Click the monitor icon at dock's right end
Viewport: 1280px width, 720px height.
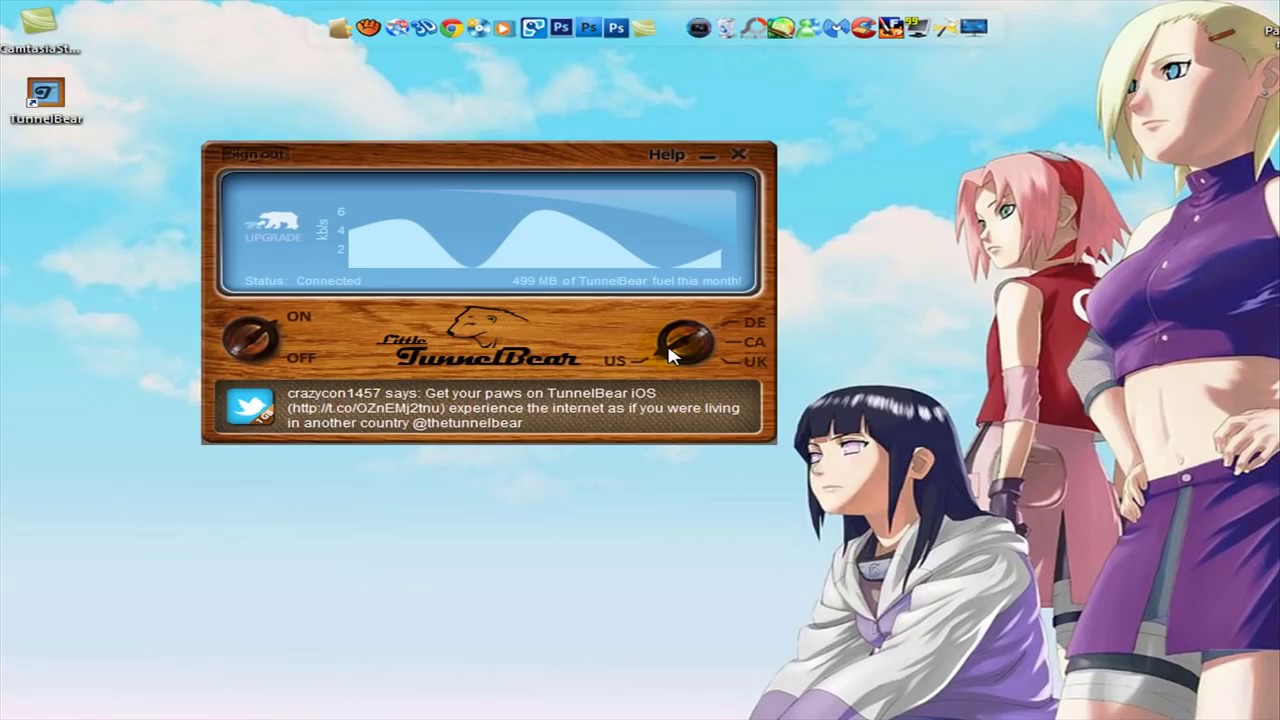(x=973, y=28)
